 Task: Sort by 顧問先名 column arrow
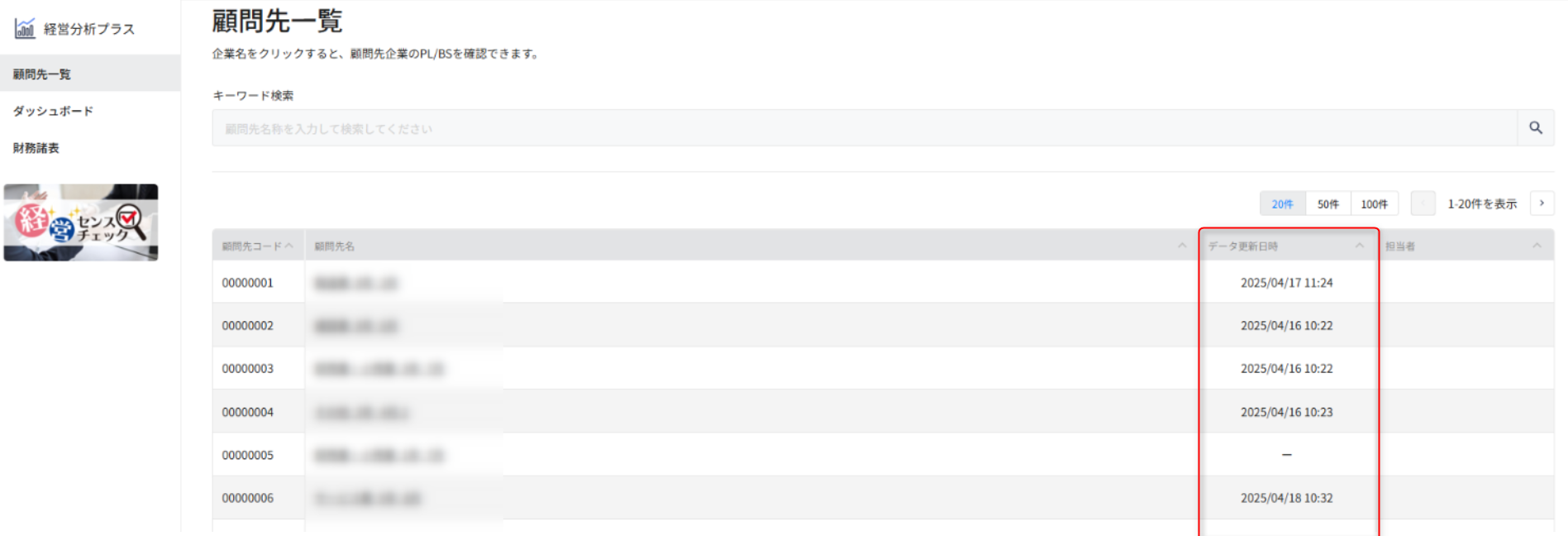click(1182, 246)
